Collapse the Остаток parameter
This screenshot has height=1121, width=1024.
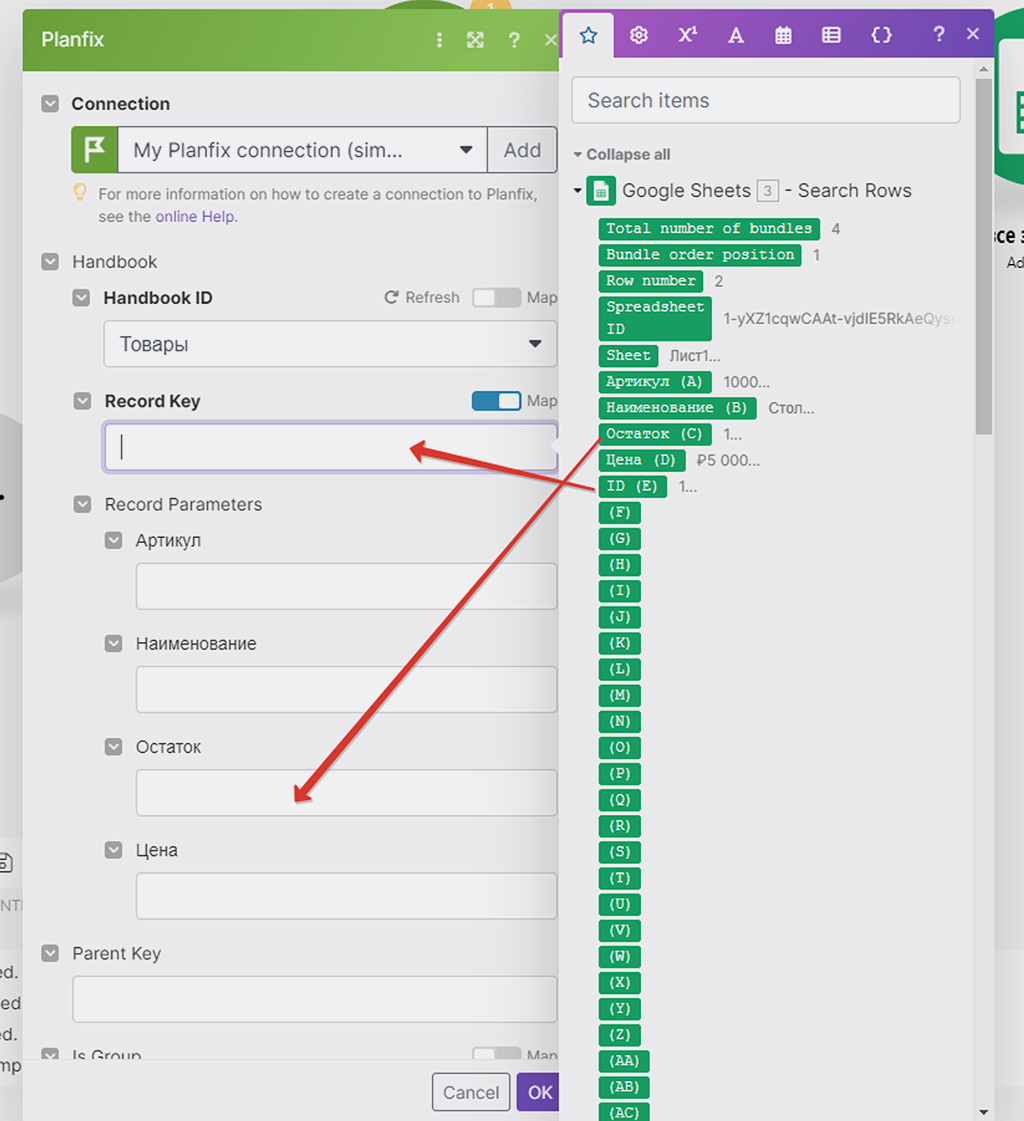click(114, 746)
